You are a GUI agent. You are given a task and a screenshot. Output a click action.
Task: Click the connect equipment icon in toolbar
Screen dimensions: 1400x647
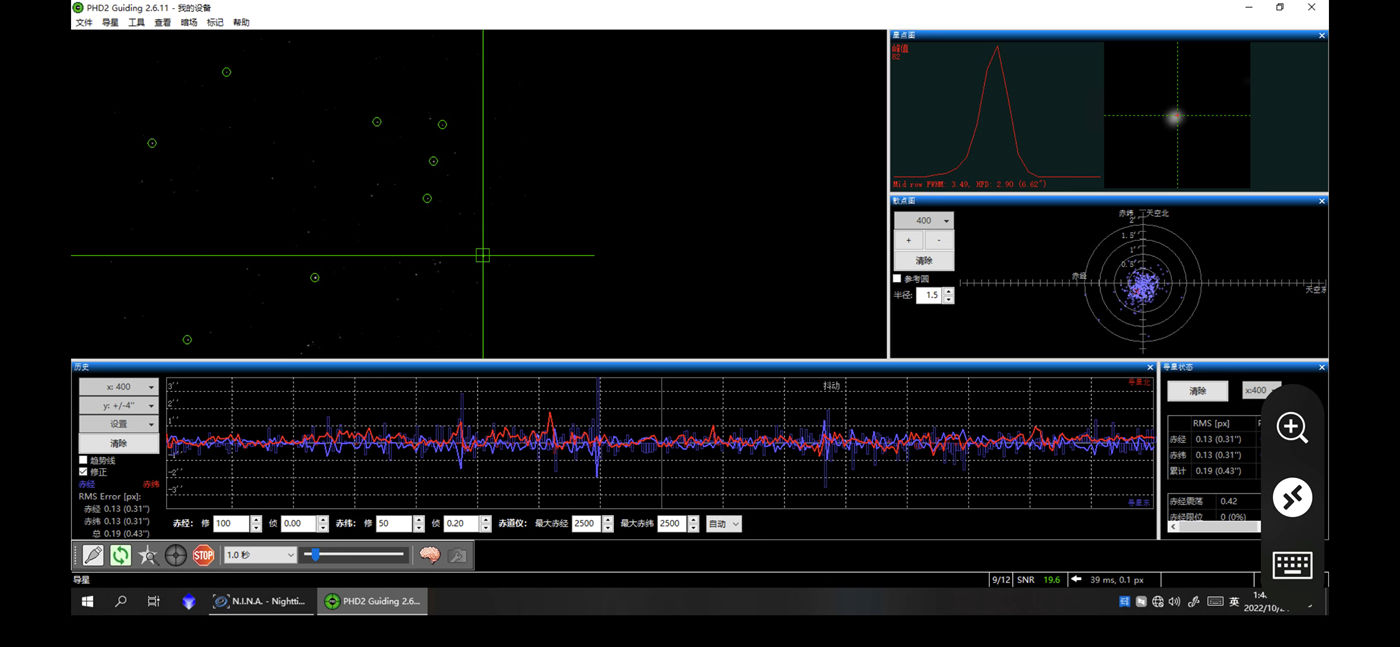(x=93, y=555)
